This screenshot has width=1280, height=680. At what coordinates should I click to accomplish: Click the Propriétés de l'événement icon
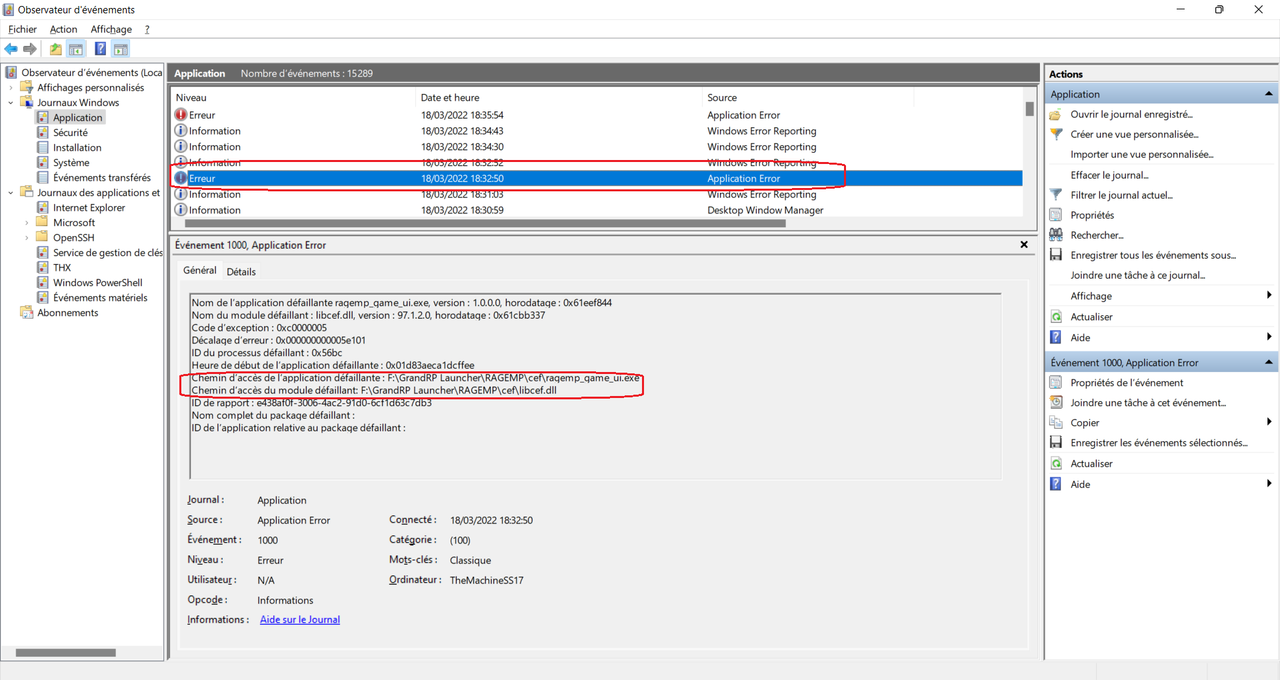tap(1056, 382)
